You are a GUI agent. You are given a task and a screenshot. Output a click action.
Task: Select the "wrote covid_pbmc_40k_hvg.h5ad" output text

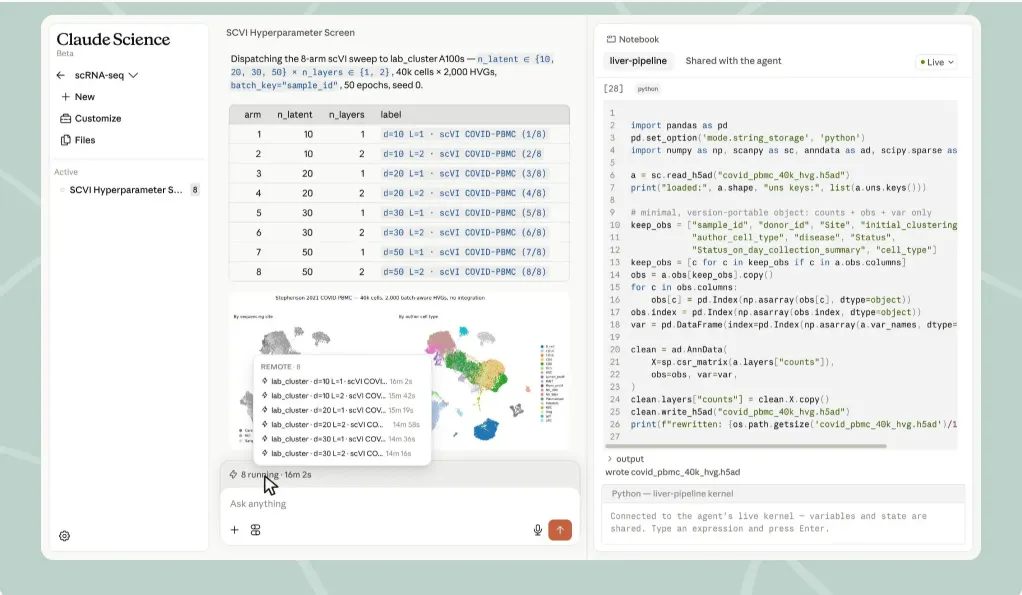[673, 472]
